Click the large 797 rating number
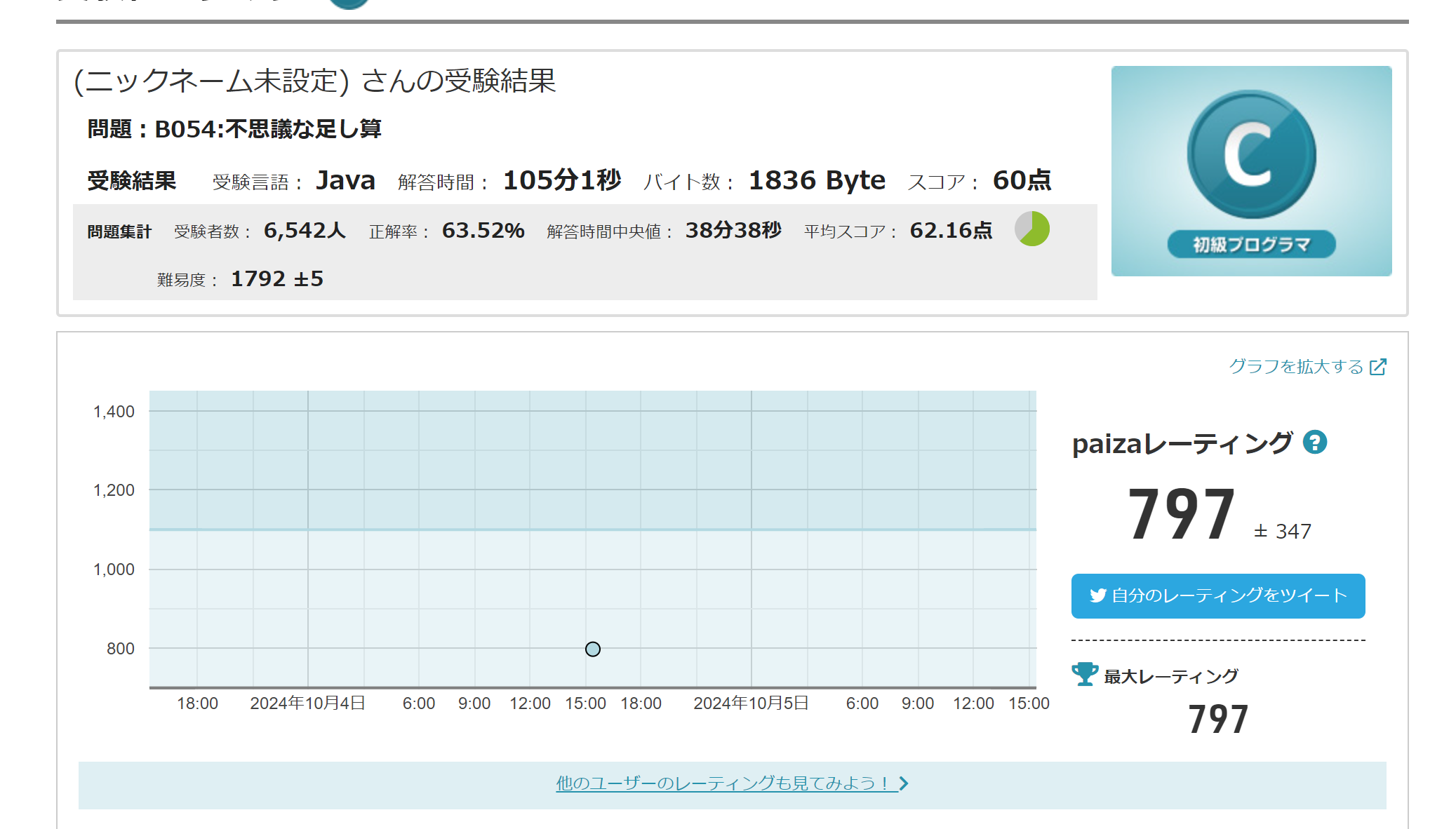The width and height of the screenshot is (1456, 829). (1182, 515)
